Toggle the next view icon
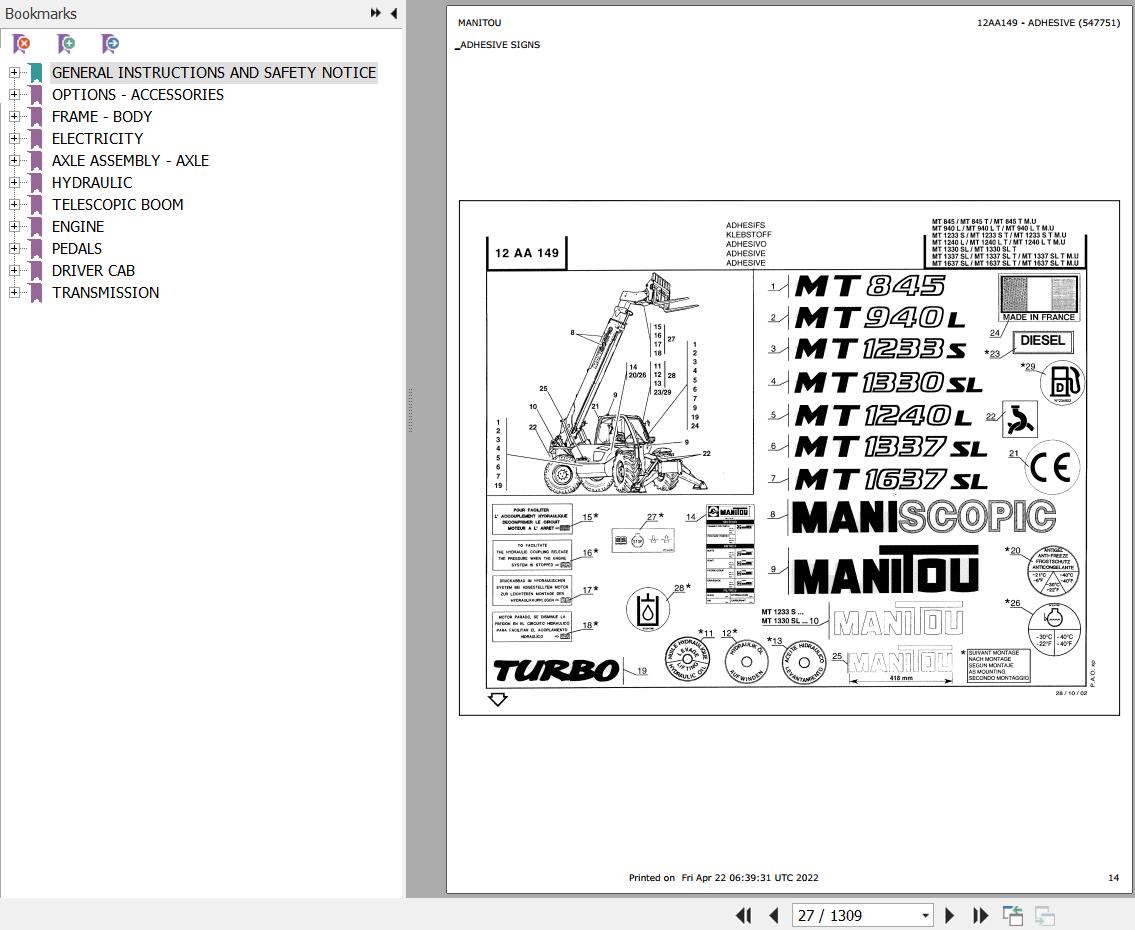The image size is (1135, 930). [x=1044, y=915]
